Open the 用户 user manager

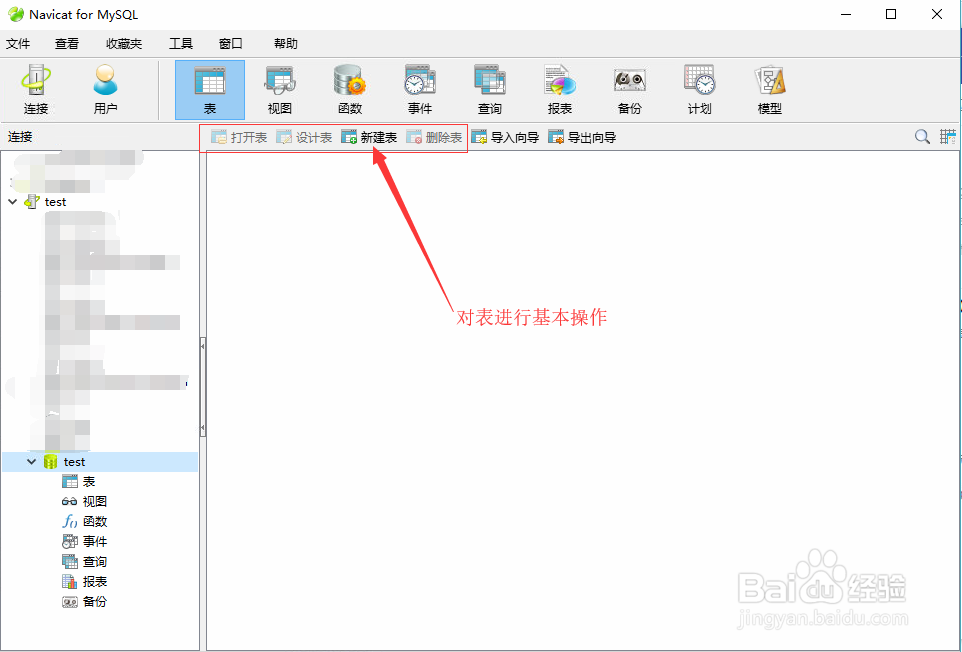pyautogui.click(x=106, y=90)
